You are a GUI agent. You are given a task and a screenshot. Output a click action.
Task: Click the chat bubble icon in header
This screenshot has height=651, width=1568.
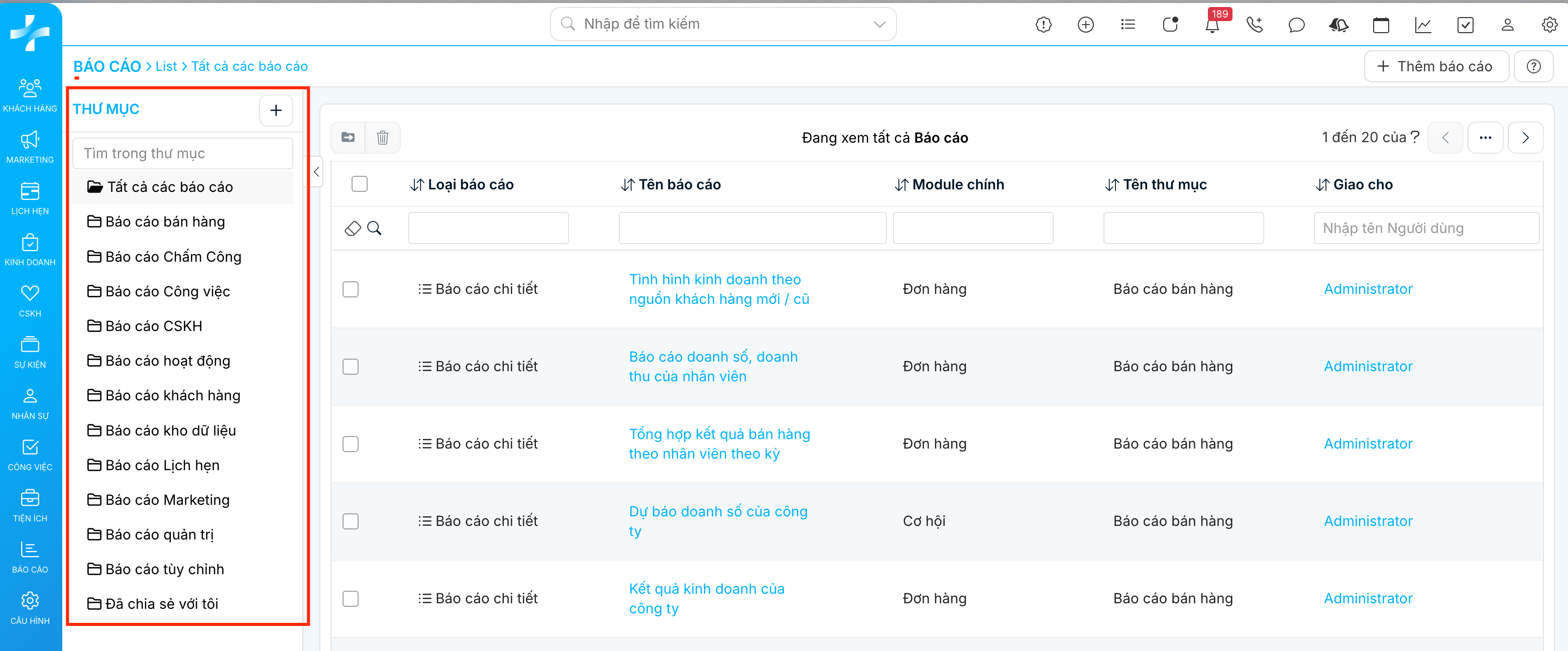1296,25
